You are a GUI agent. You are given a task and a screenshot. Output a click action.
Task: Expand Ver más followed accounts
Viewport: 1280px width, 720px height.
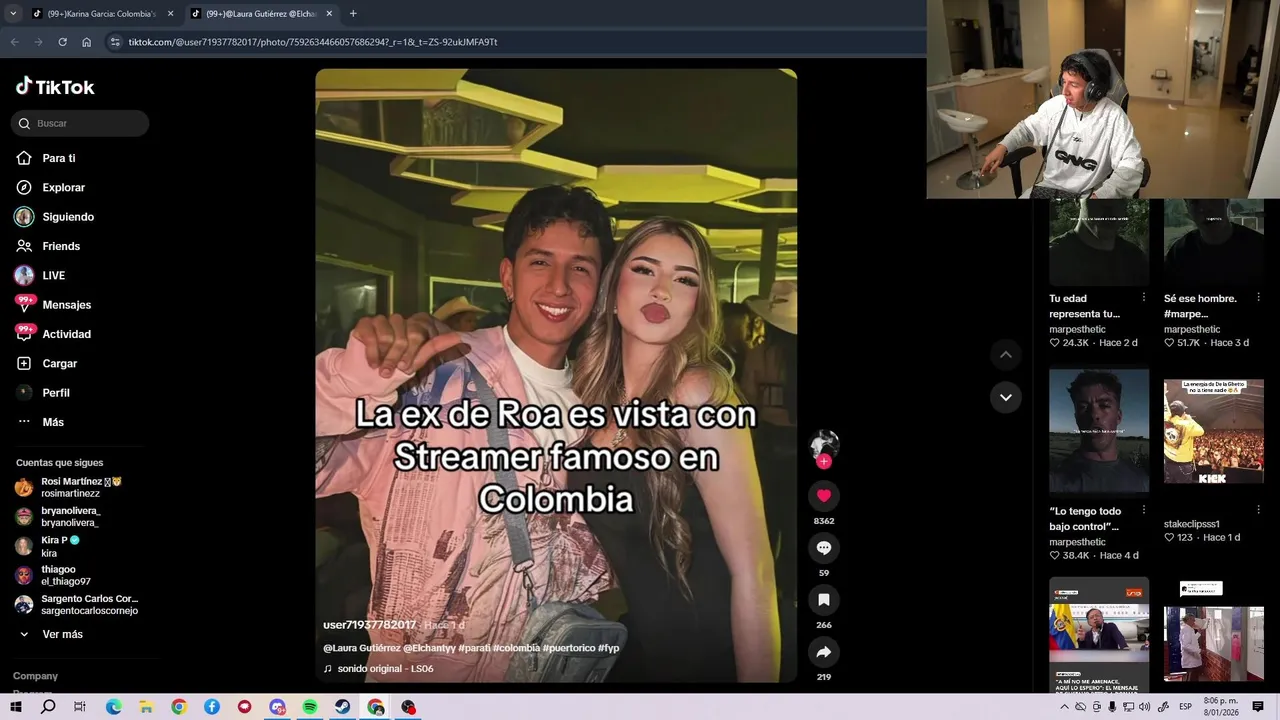pyautogui.click(x=51, y=634)
